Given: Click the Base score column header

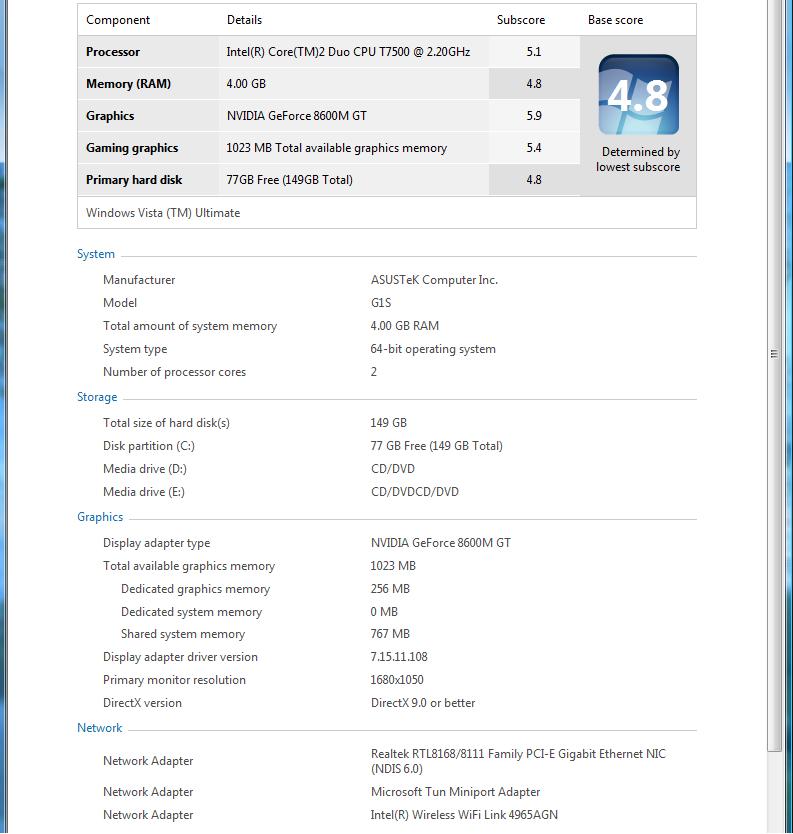Looking at the screenshot, I should [x=615, y=20].
